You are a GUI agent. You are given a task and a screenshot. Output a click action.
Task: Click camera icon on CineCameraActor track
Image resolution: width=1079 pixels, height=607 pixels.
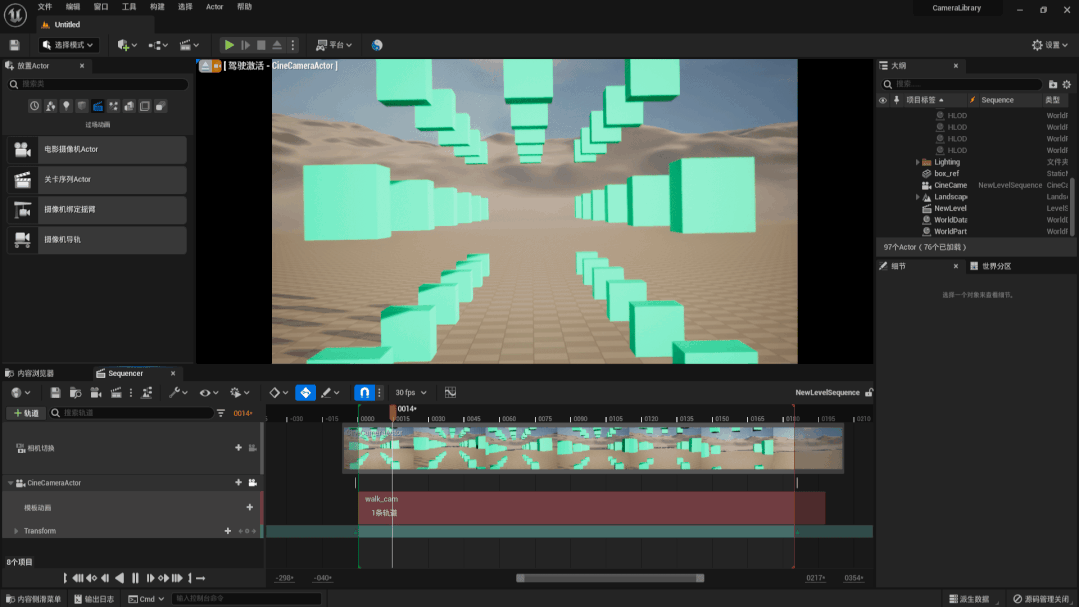pyautogui.click(x=252, y=483)
